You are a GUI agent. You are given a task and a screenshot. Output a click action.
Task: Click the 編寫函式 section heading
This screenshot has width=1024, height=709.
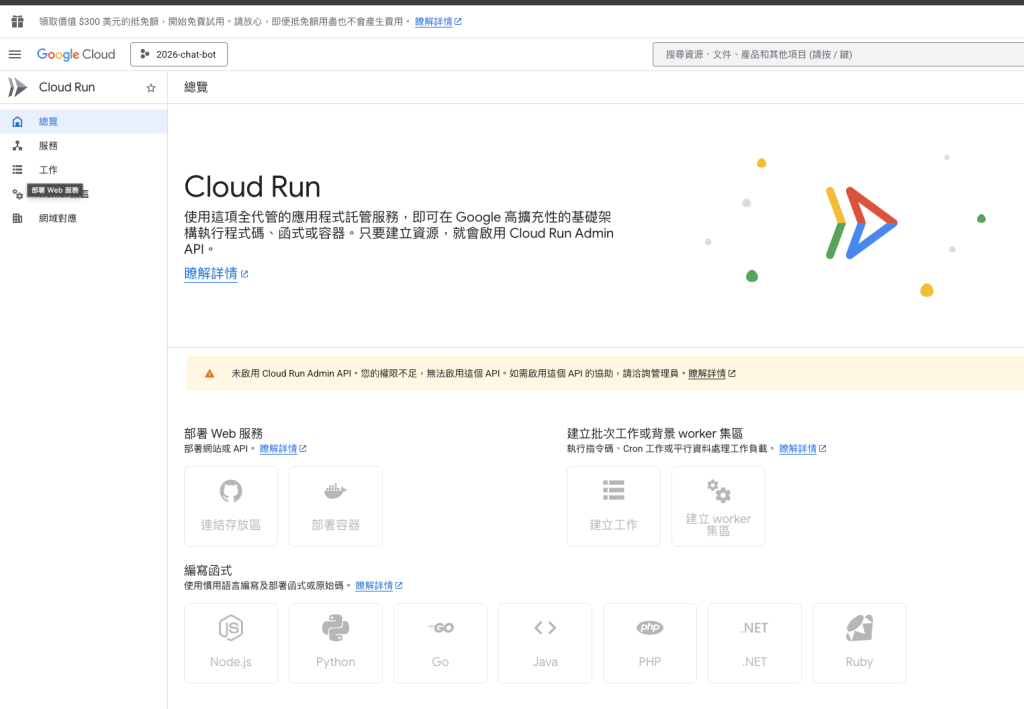coord(208,571)
